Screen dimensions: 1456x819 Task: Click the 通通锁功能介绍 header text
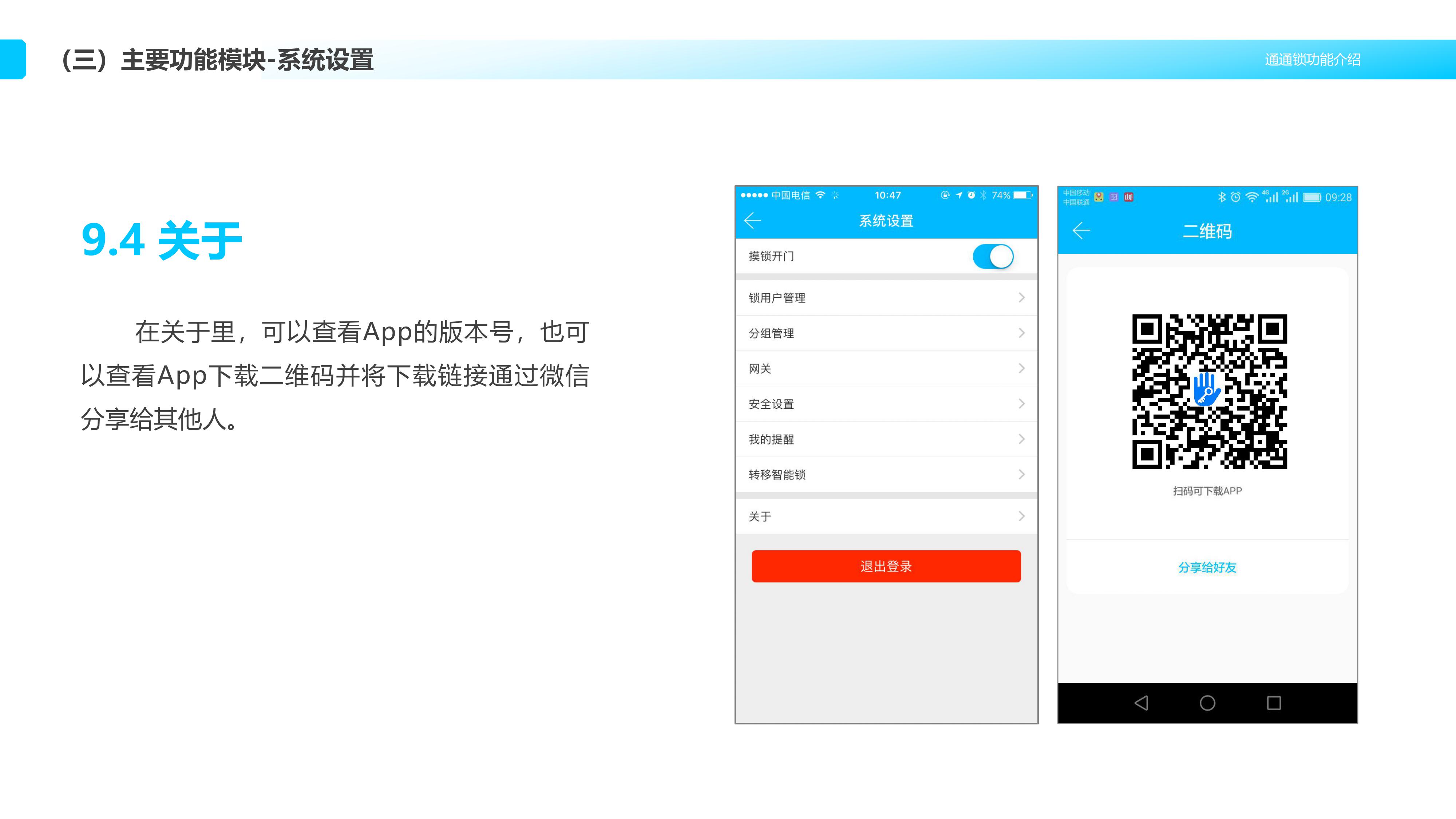(1312, 59)
